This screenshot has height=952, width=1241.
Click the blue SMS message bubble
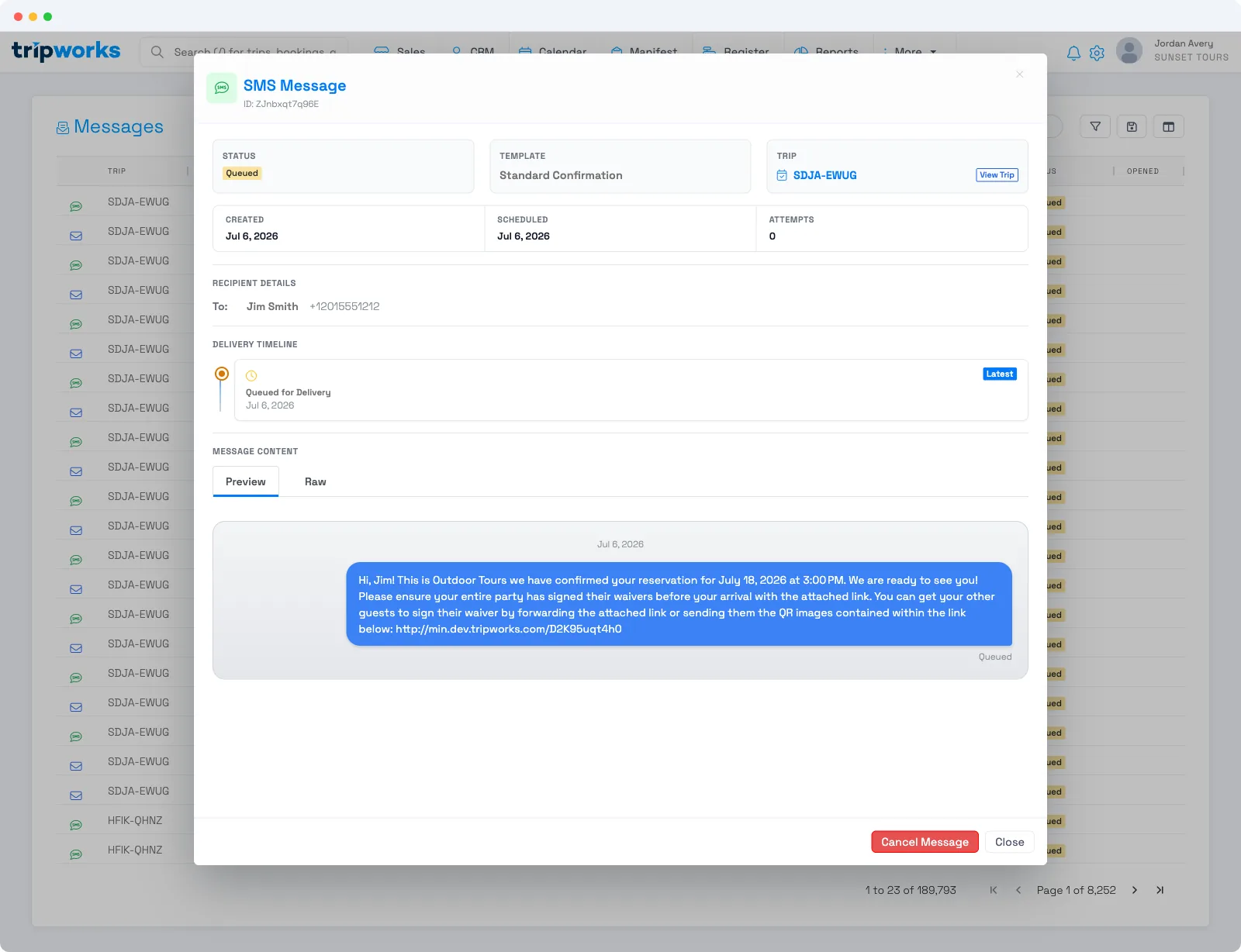coord(679,604)
